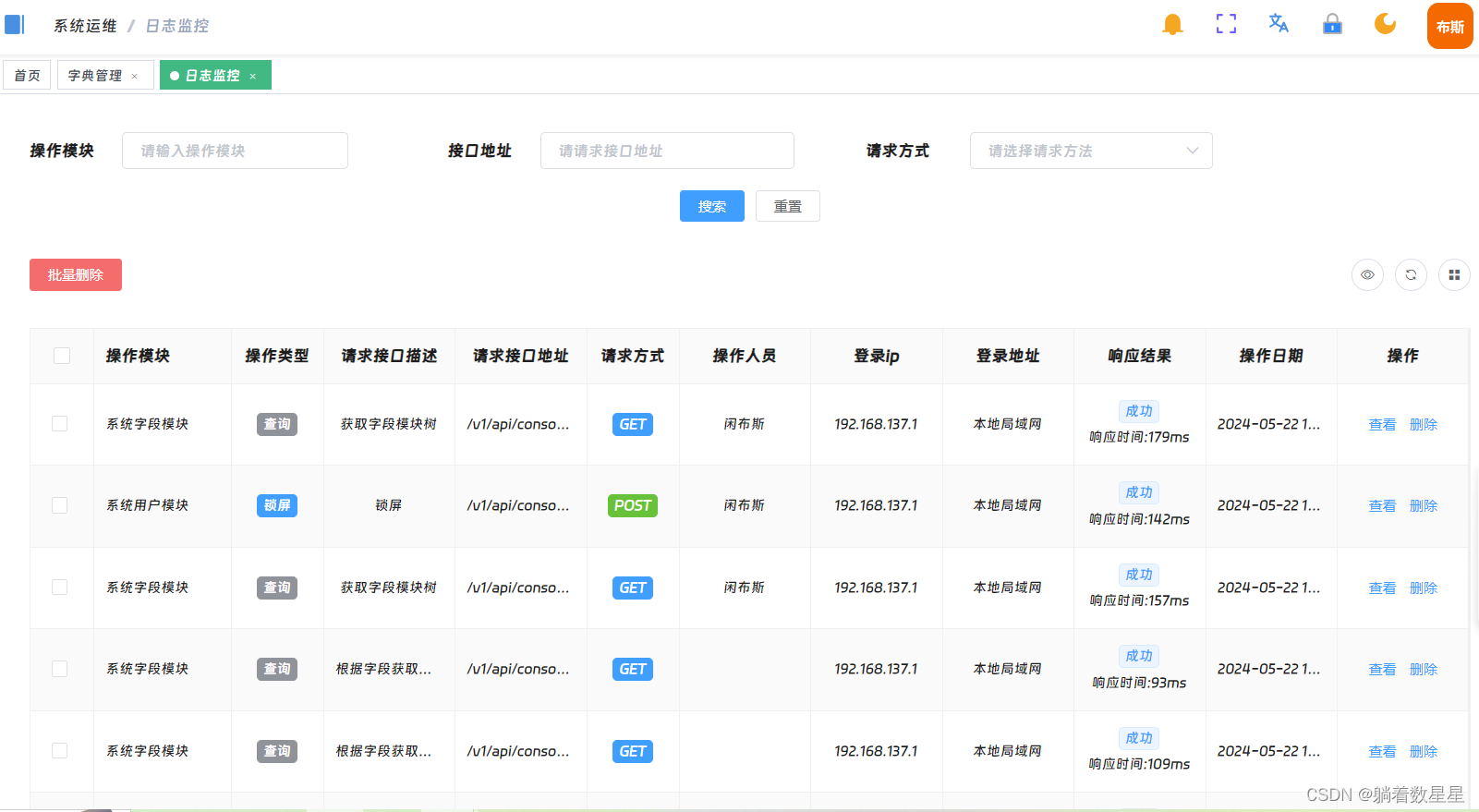The width and height of the screenshot is (1479, 812).
Task: Click the 成功 tag in the 93ms row
Action: point(1139,656)
